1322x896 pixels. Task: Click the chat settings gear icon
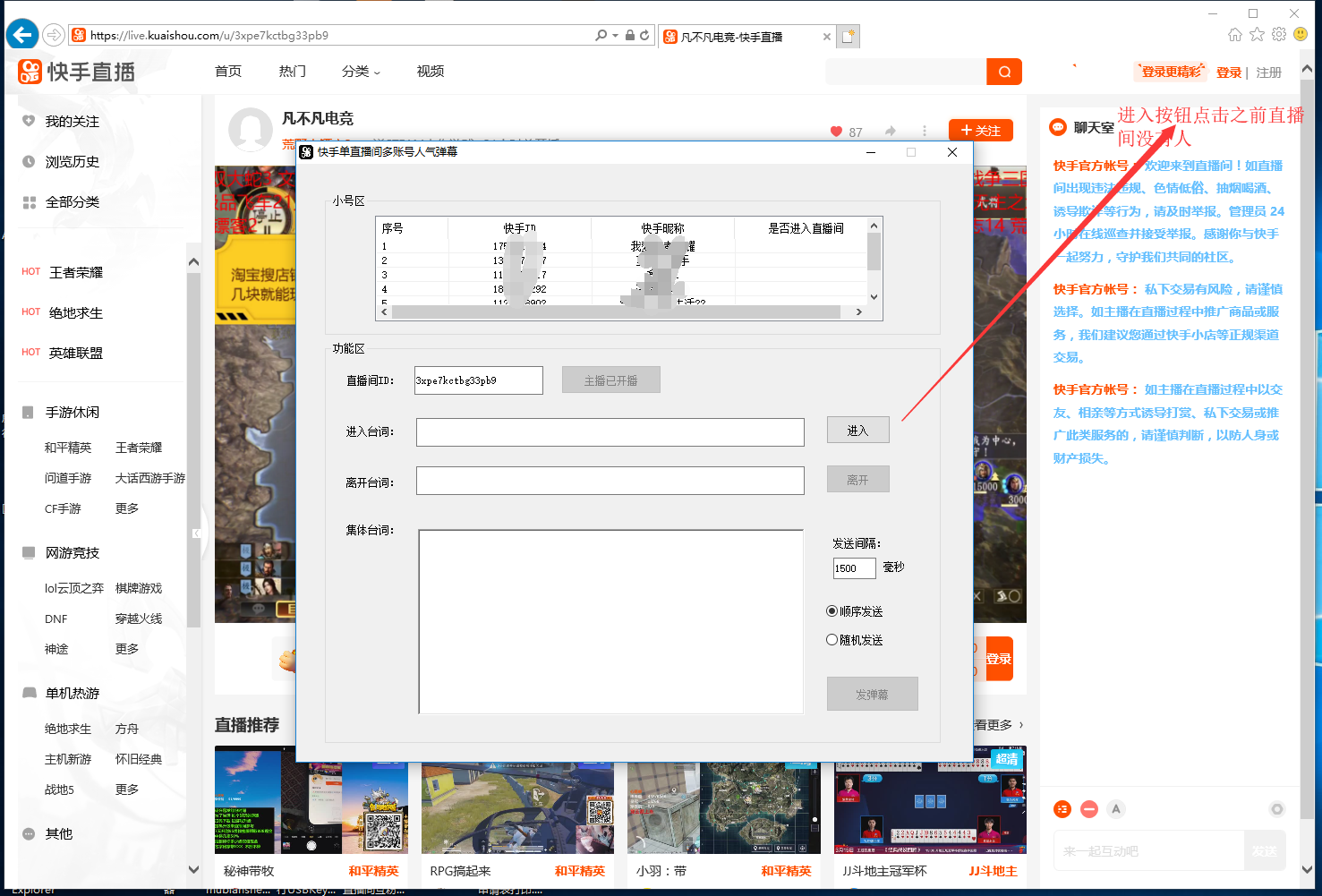(1277, 809)
